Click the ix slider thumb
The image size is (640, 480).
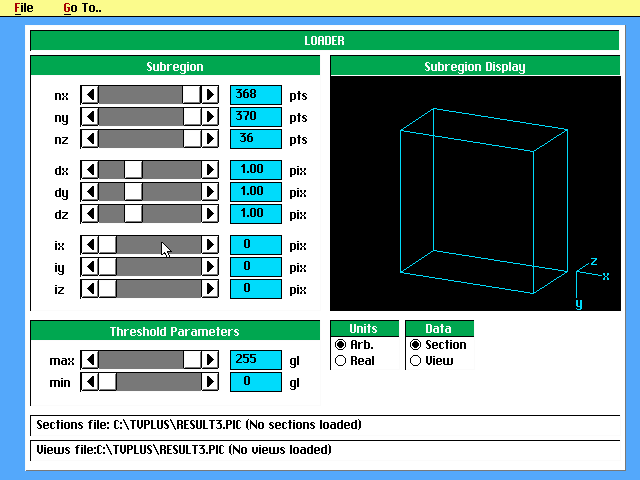(x=108, y=245)
